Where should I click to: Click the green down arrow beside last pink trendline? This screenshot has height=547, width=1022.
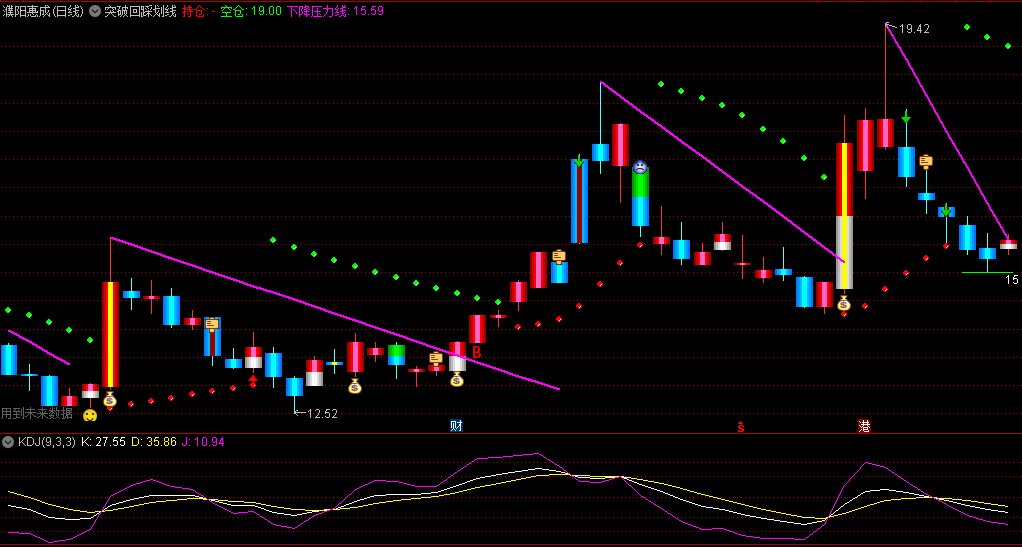(946, 210)
